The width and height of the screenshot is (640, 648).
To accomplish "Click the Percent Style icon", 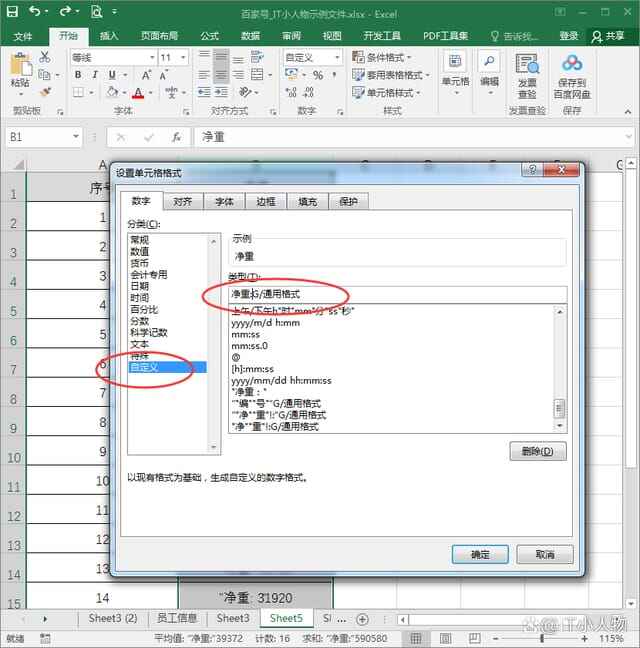I will click(x=318, y=75).
